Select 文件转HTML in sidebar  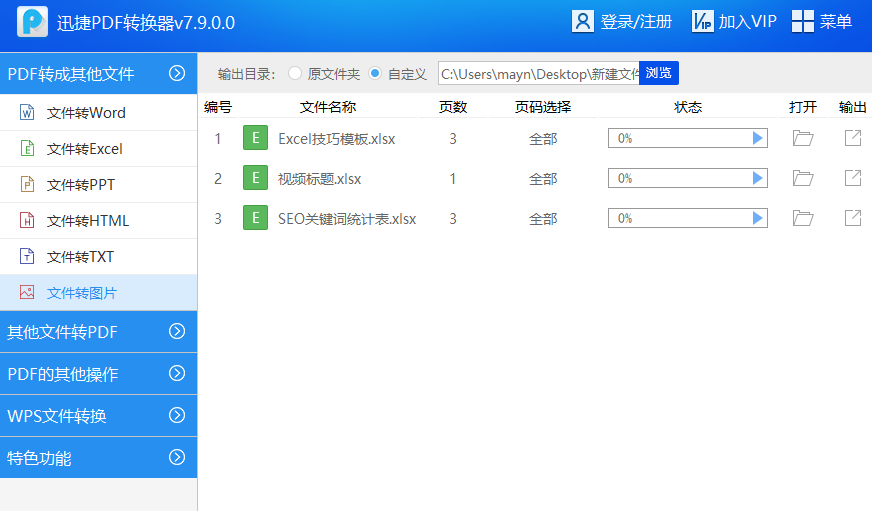point(98,220)
